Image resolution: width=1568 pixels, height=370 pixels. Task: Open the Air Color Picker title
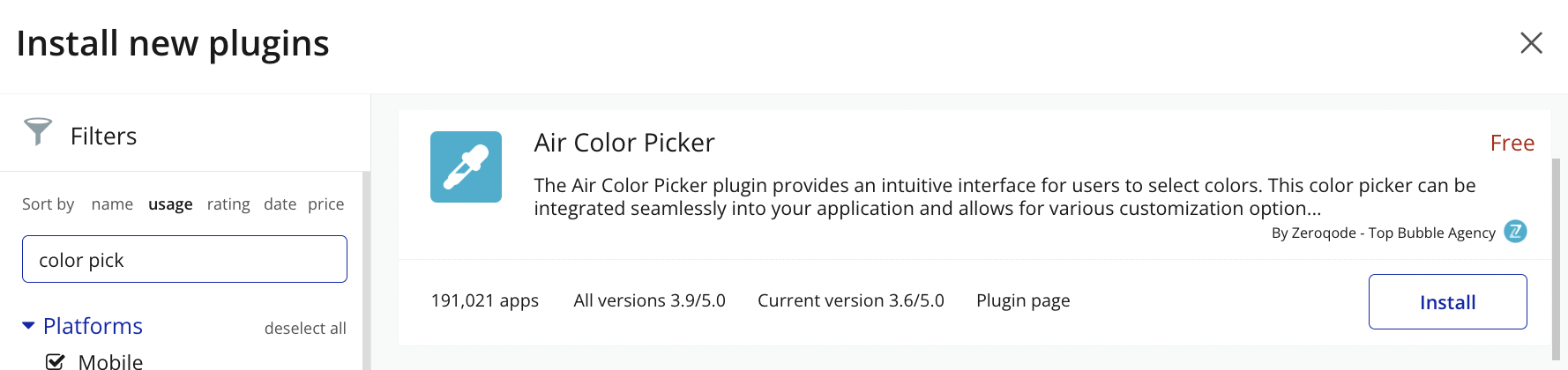point(623,143)
